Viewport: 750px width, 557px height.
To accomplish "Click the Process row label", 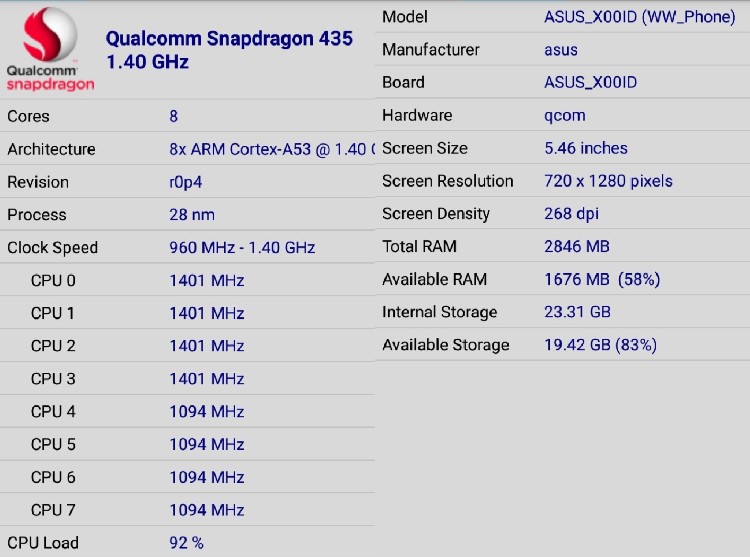I will pos(37,215).
